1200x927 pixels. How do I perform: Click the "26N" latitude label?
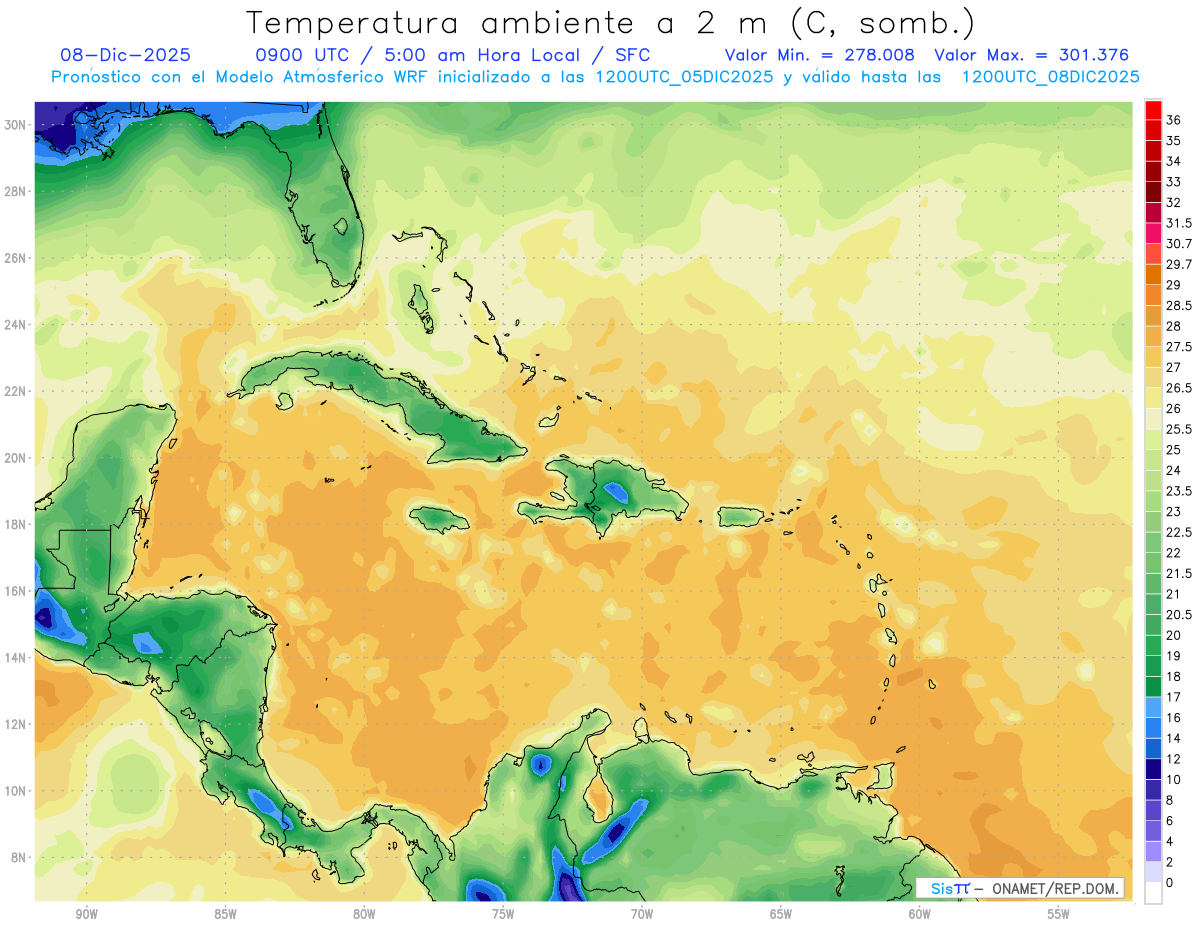[16, 258]
